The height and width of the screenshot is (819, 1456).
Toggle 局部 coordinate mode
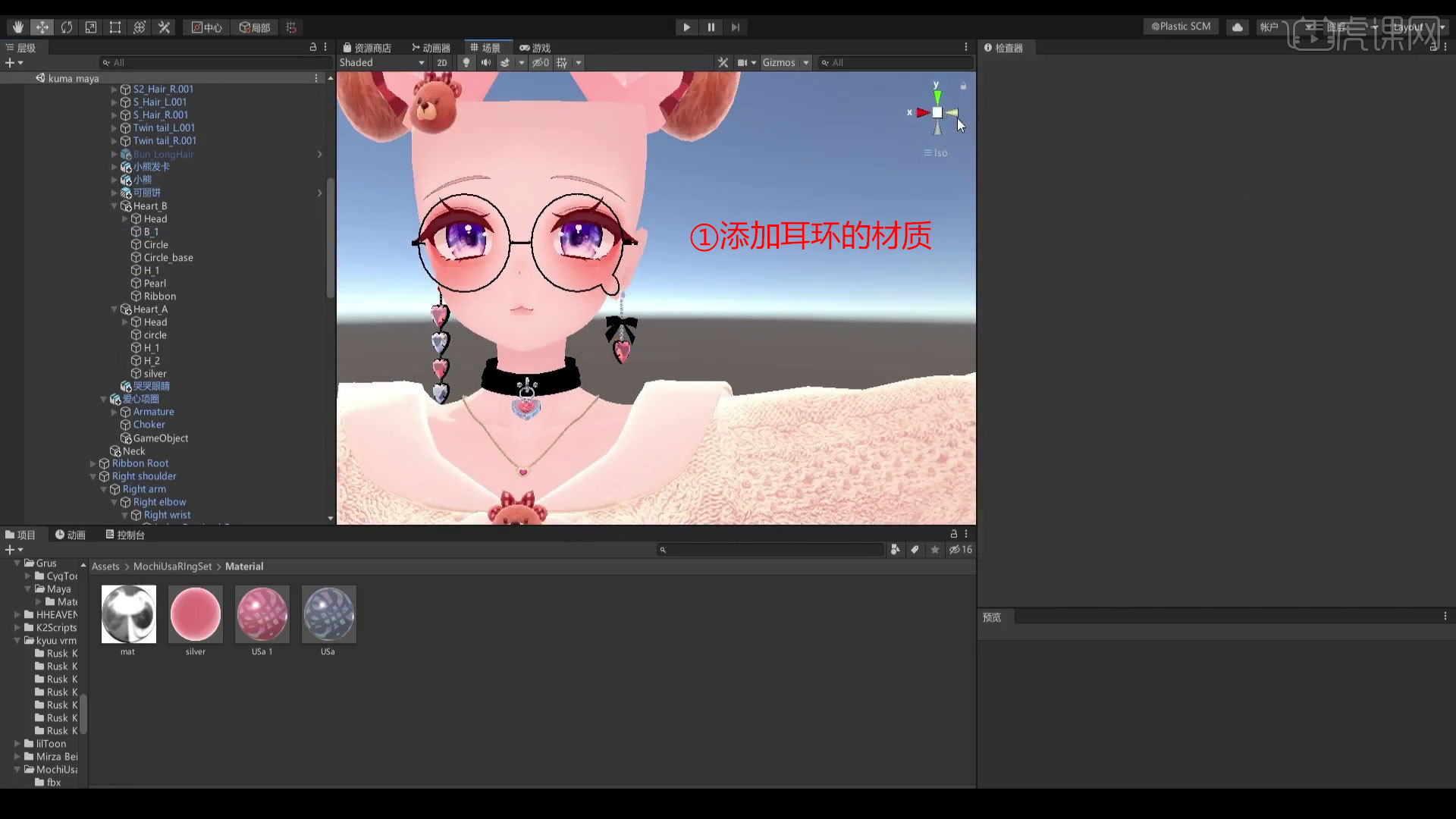click(253, 27)
